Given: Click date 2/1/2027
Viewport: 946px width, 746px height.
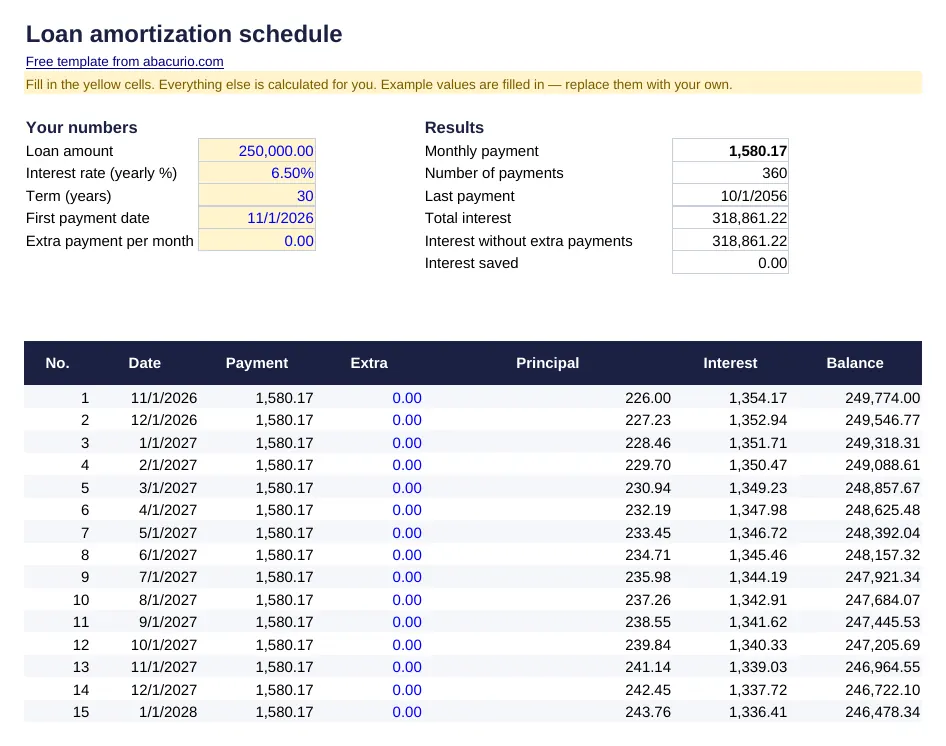Looking at the screenshot, I should pyautogui.click(x=168, y=465).
